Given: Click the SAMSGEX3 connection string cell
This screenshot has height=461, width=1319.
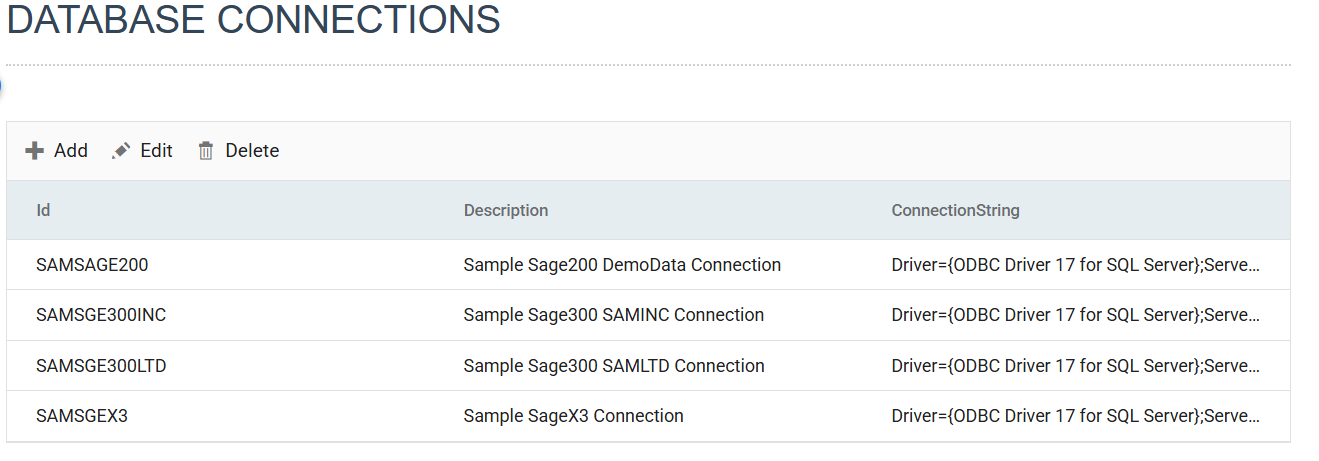Looking at the screenshot, I should tap(1076, 416).
